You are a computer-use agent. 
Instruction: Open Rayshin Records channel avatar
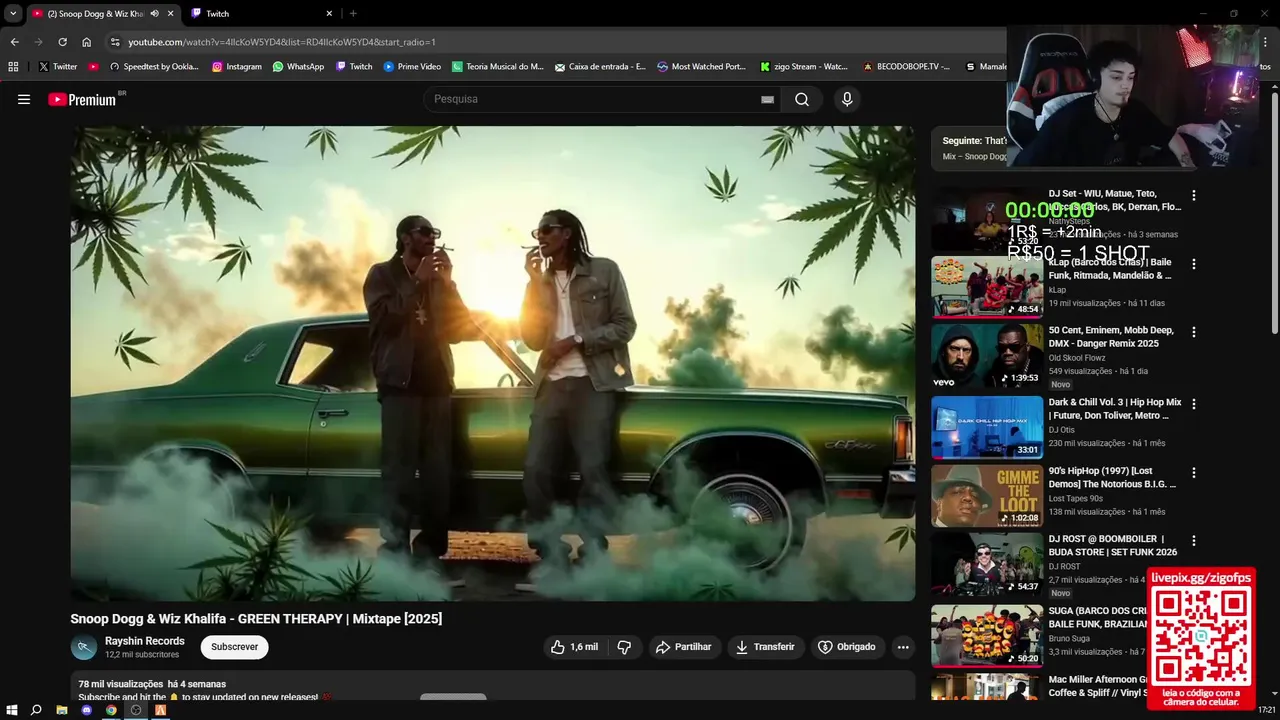(x=83, y=647)
